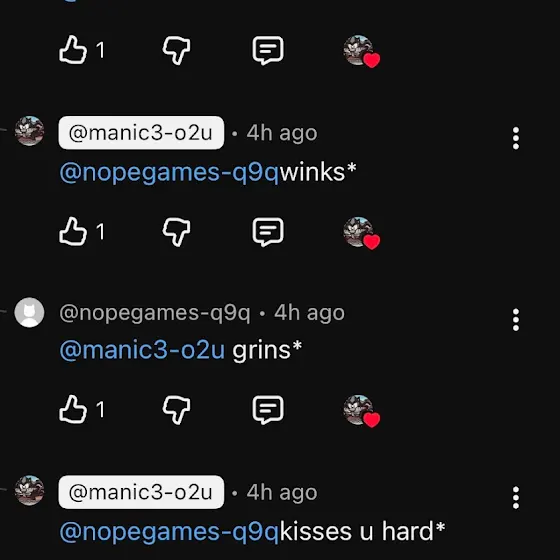Screen dimensions: 560x560
Task: Open @nopegames-q9q mention in "winks*" comment
Action: click(x=169, y=172)
